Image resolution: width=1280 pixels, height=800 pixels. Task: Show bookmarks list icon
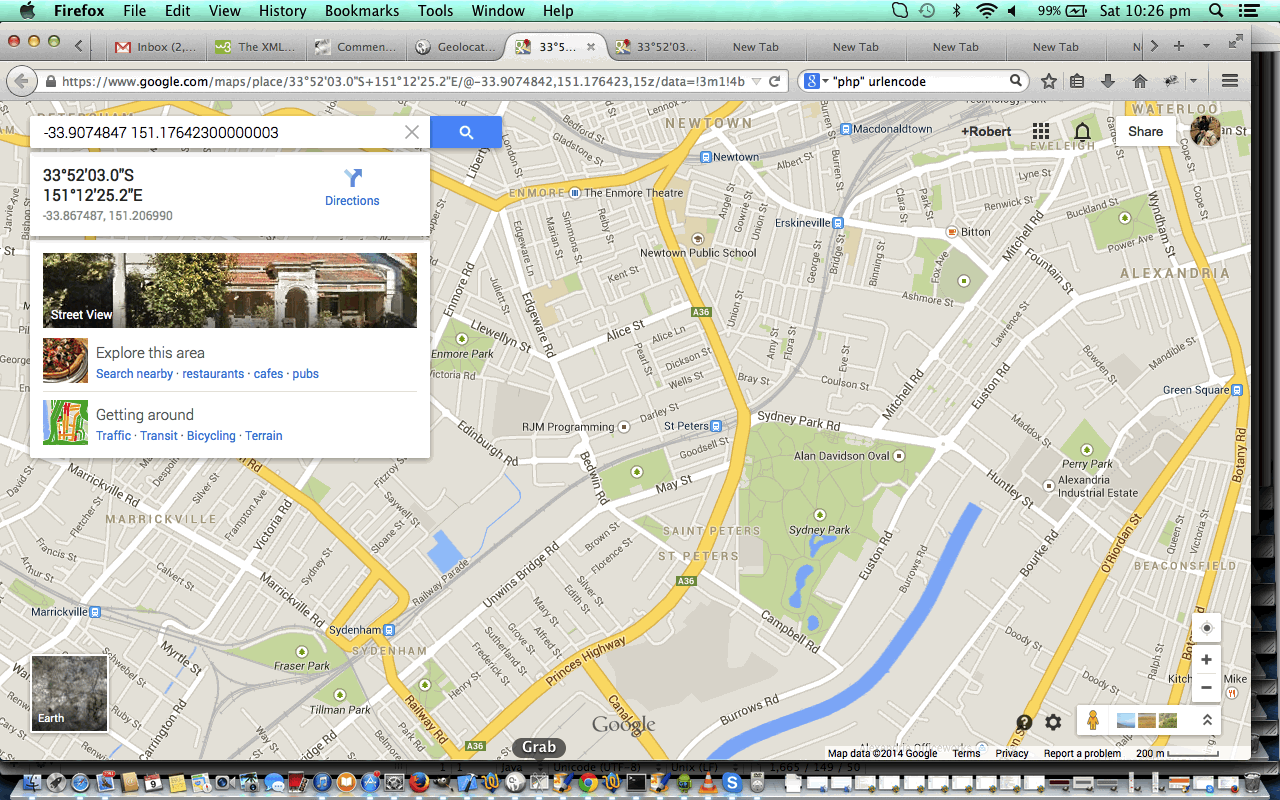point(1077,81)
